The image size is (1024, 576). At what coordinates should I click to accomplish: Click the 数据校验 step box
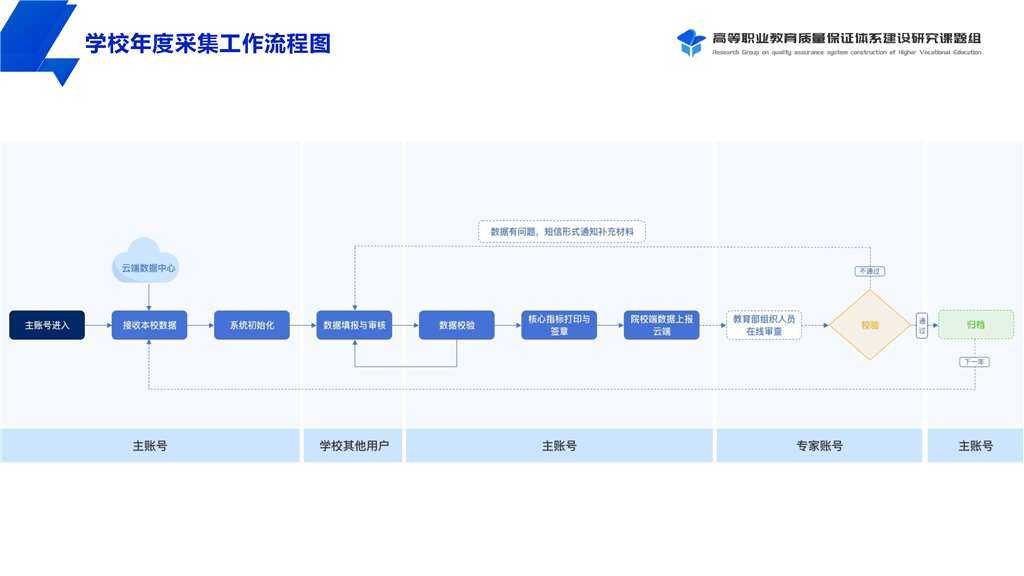(457, 325)
